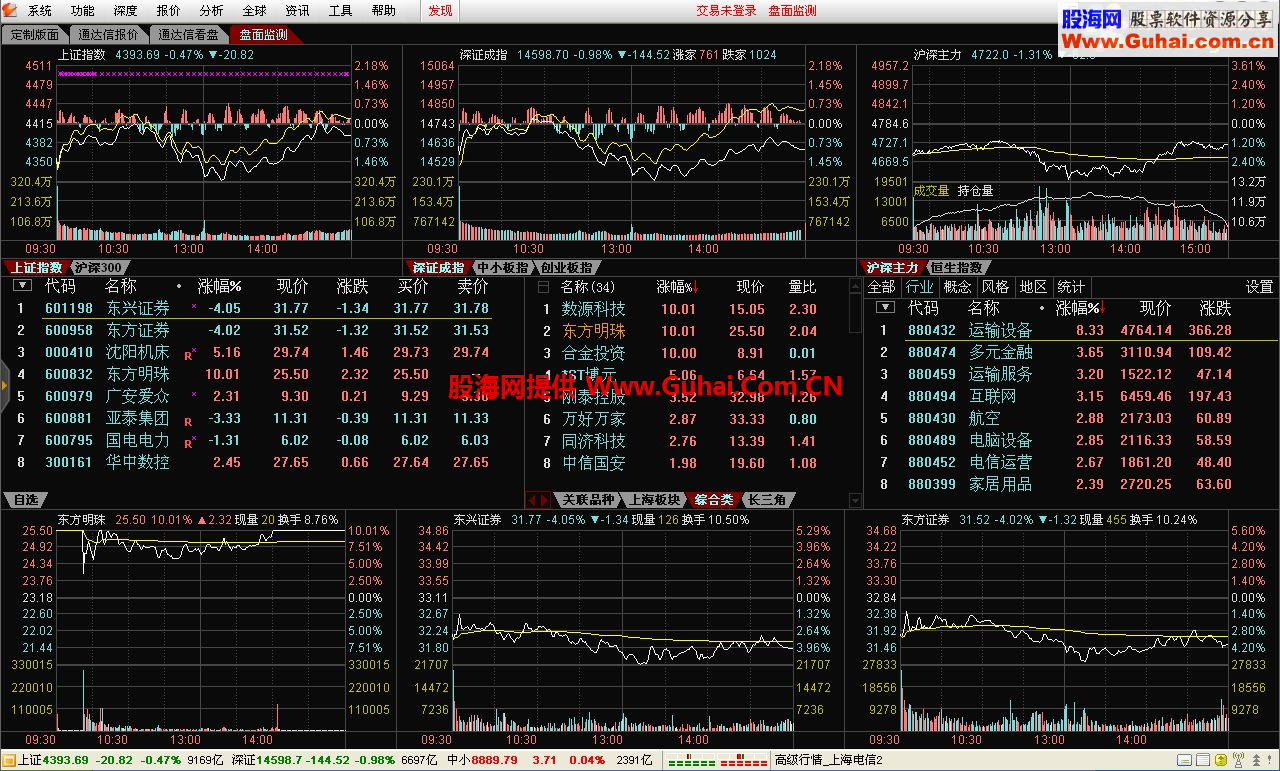1280x771 pixels.
Task: Select sector row 880399 家居用品
Action: coord(1070,484)
